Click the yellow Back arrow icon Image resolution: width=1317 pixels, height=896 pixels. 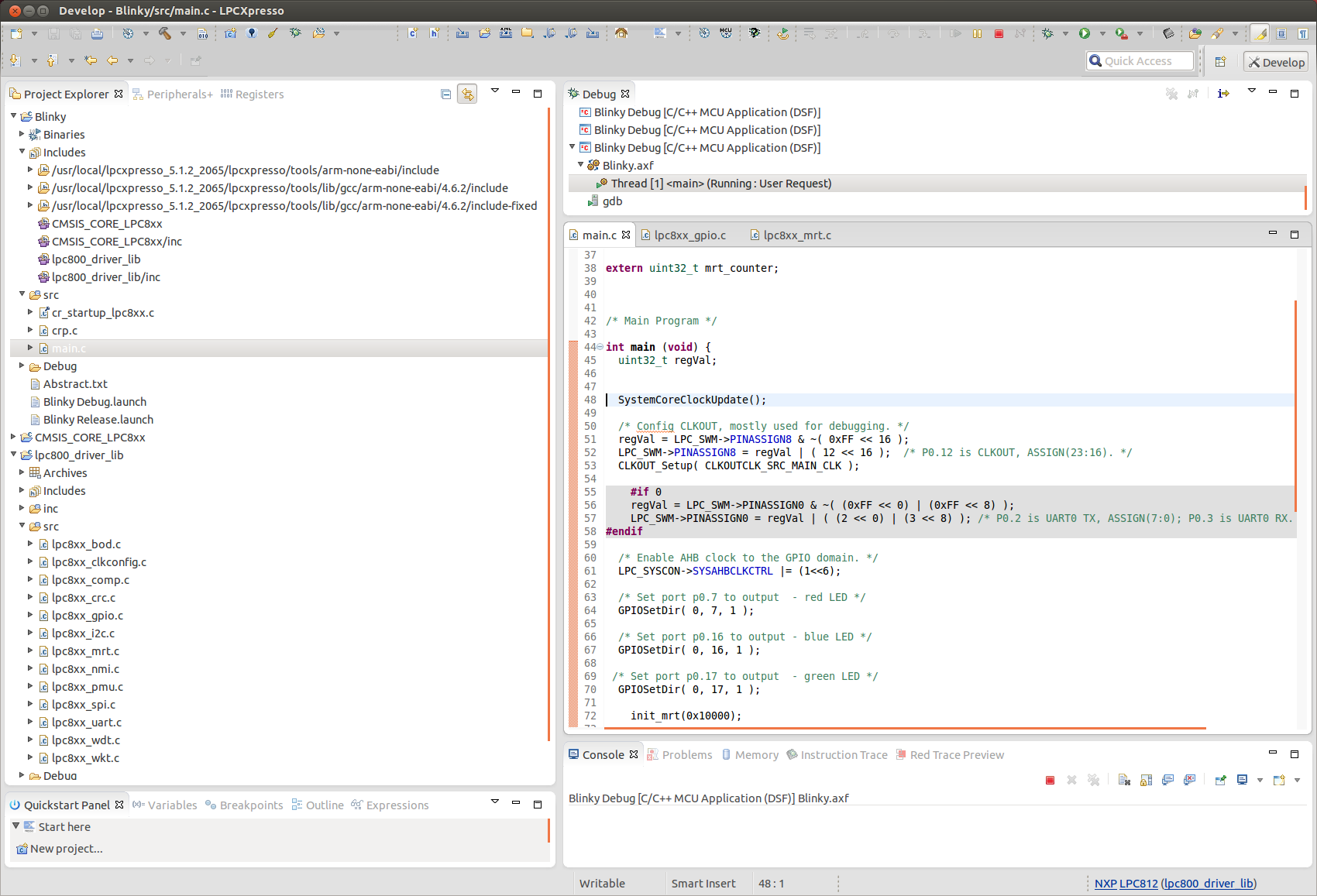pyautogui.click(x=112, y=60)
